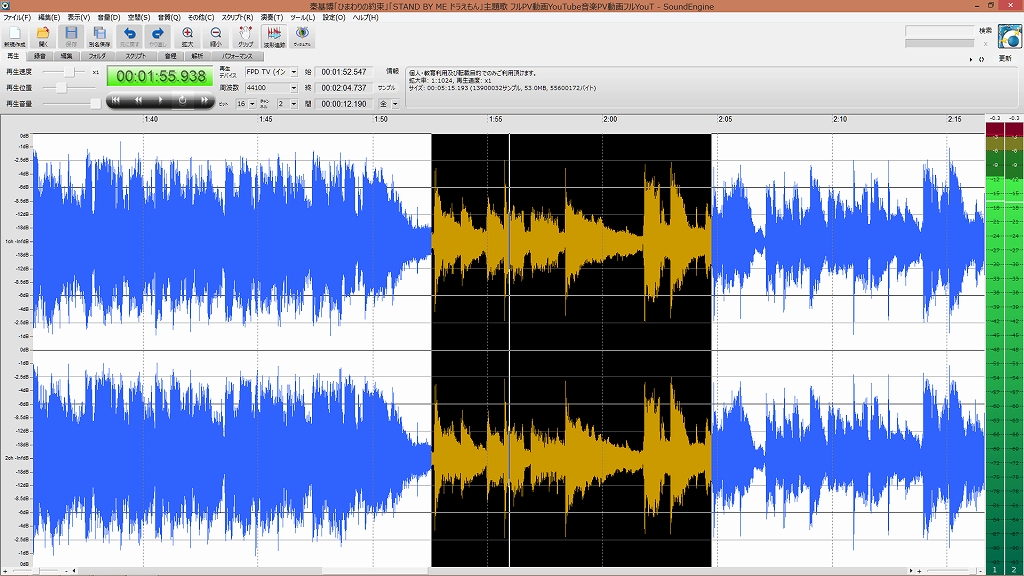Viewport: 1024px width, 576px height.
Task: Open the ツール(L) menu
Action: [x=302, y=18]
